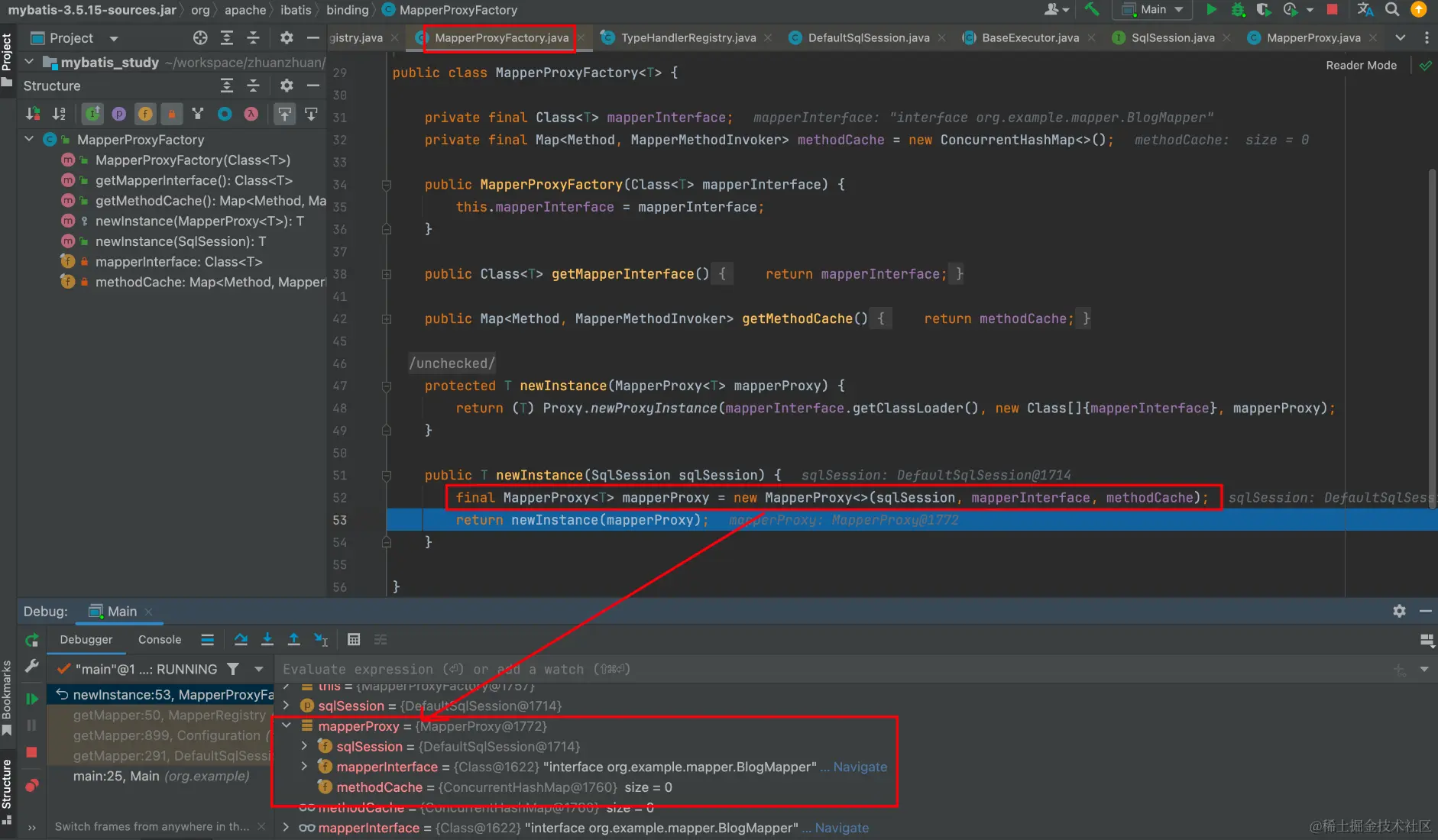Run Main with Coverage shield icon
Viewport: 1438px width, 840px height.
tap(1264, 10)
